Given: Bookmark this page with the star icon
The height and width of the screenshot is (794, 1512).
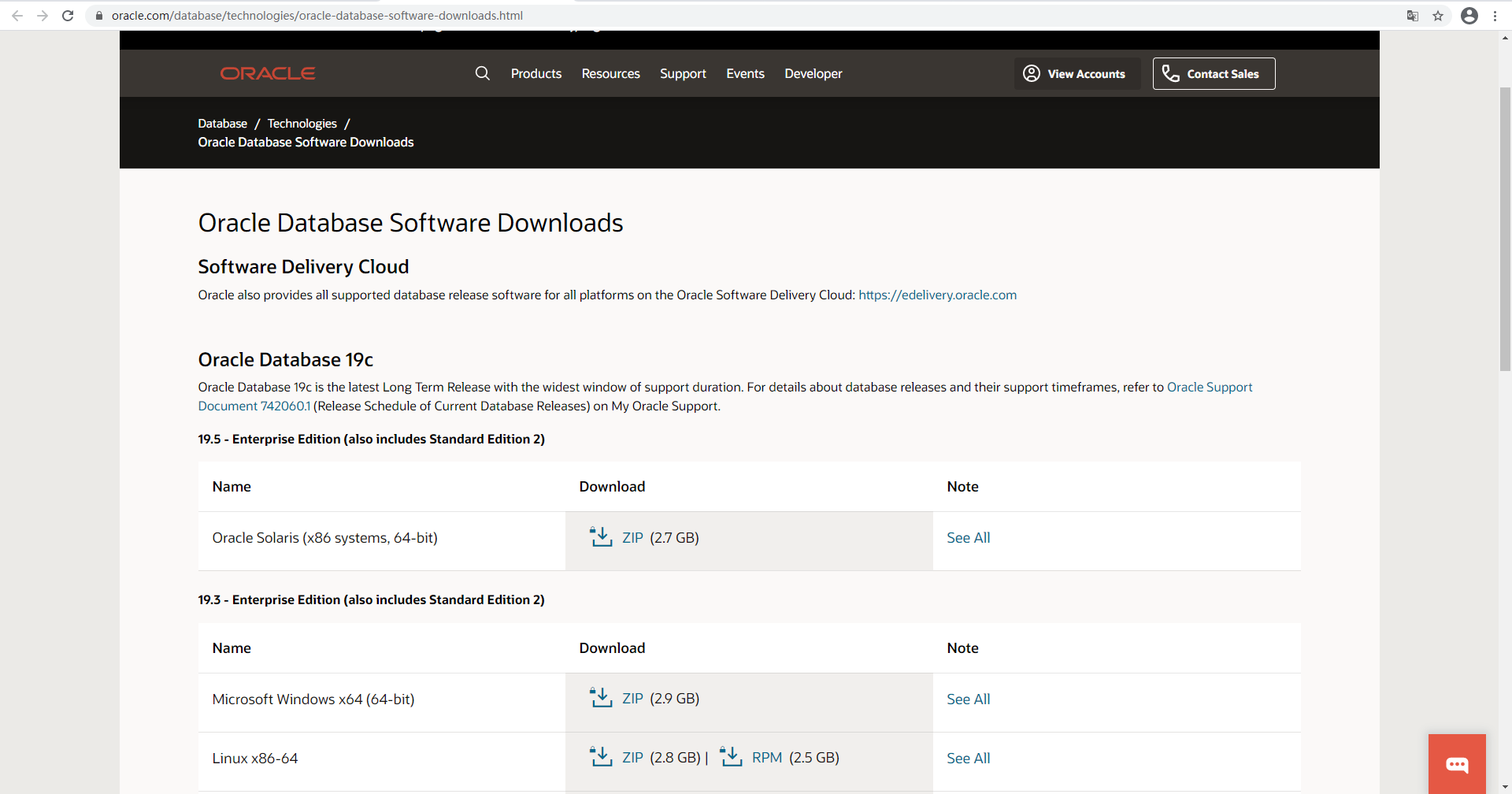Looking at the screenshot, I should point(1438,16).
